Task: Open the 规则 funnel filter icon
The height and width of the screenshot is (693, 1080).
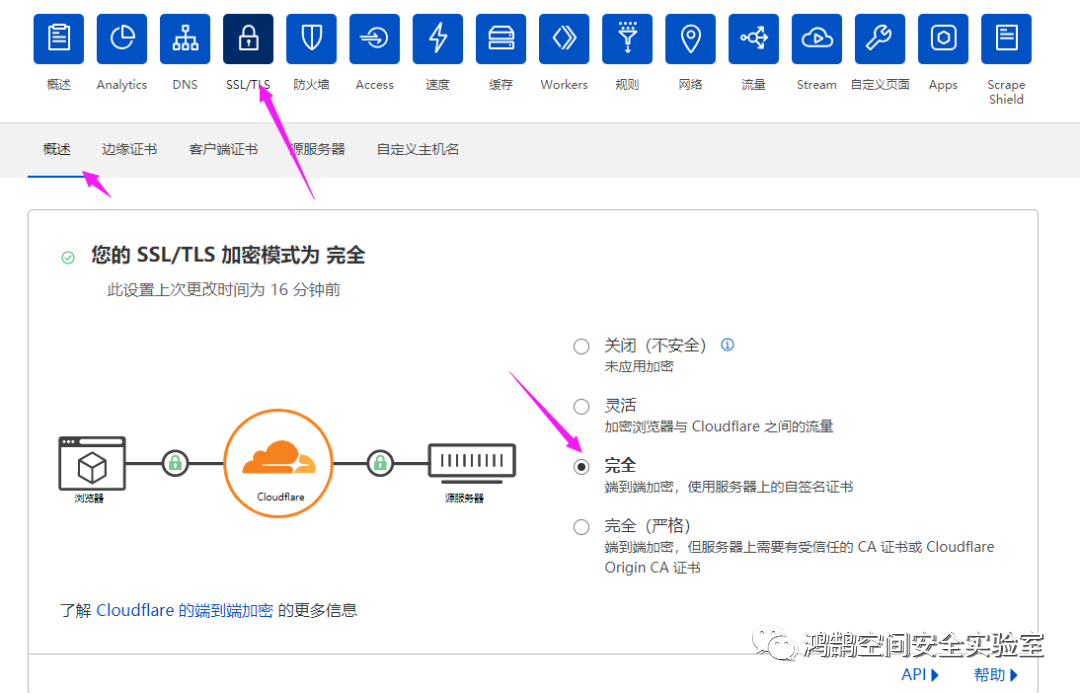Action: (x=627, y=39)
